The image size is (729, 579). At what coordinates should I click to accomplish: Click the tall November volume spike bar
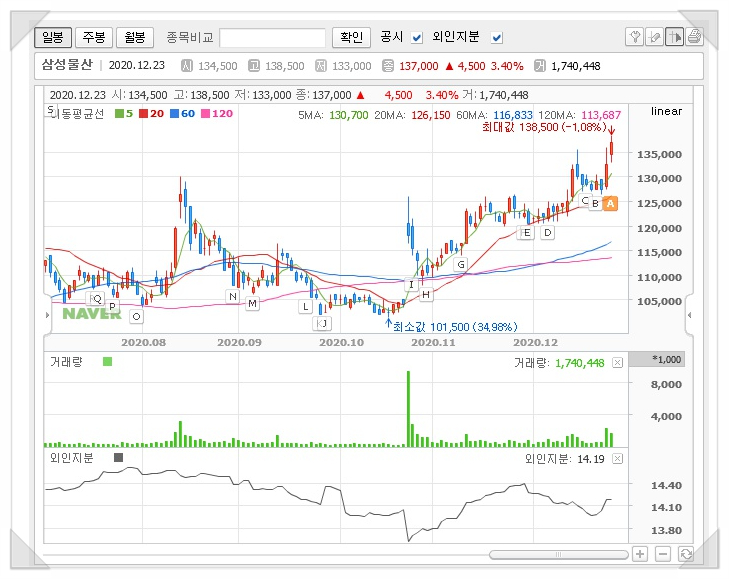point(409,409)
